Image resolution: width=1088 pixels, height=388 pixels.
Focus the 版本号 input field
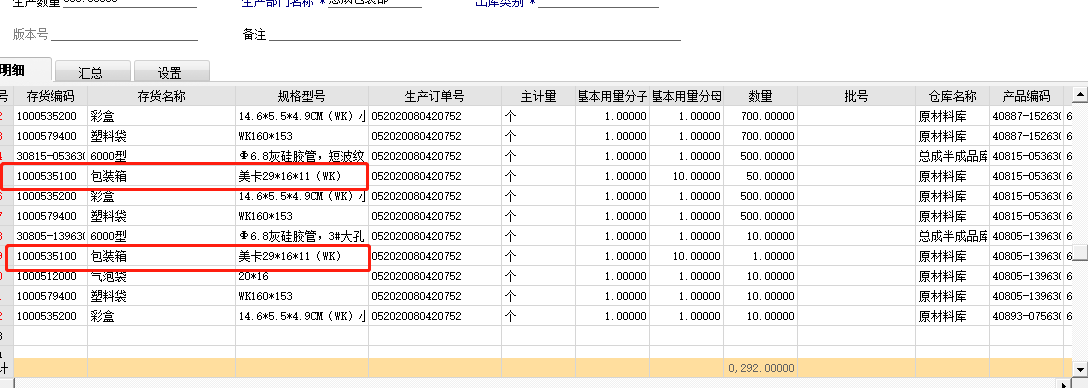tap(124, 34)
